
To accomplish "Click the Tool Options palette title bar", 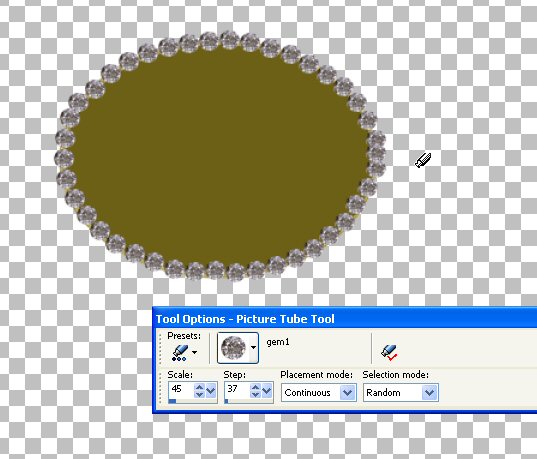I will pos(345,319).
